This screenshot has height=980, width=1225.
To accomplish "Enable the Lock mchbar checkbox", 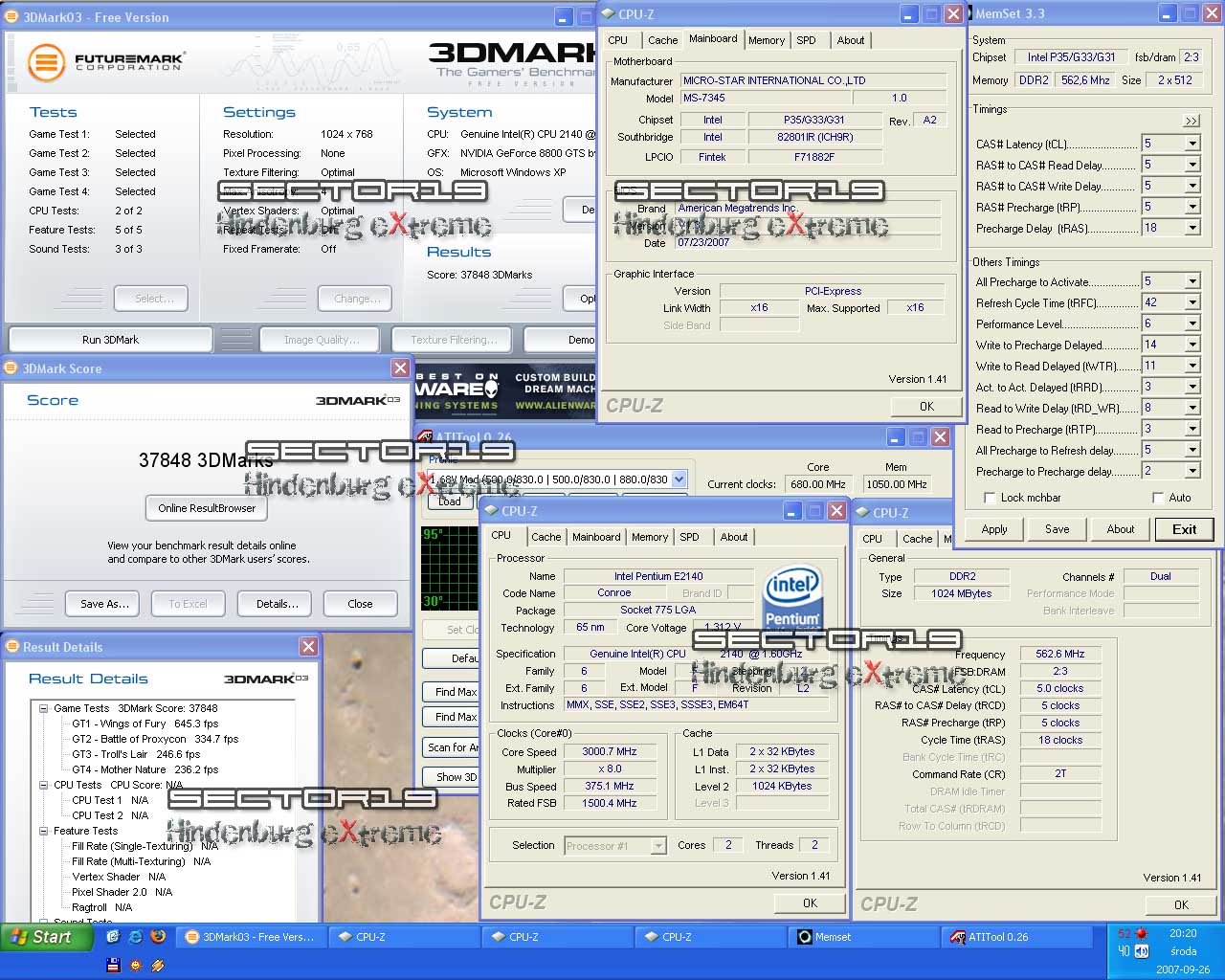I will 990,498.
